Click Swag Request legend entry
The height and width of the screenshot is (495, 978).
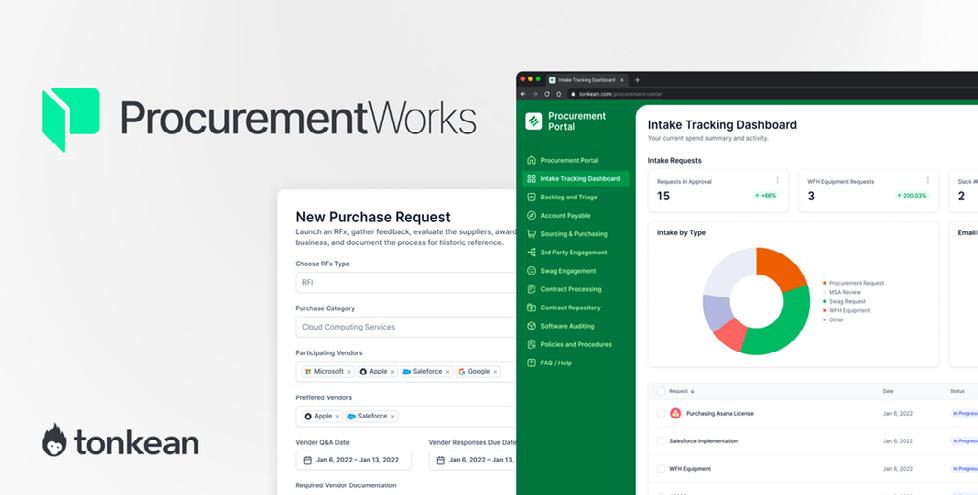[845, 301]
